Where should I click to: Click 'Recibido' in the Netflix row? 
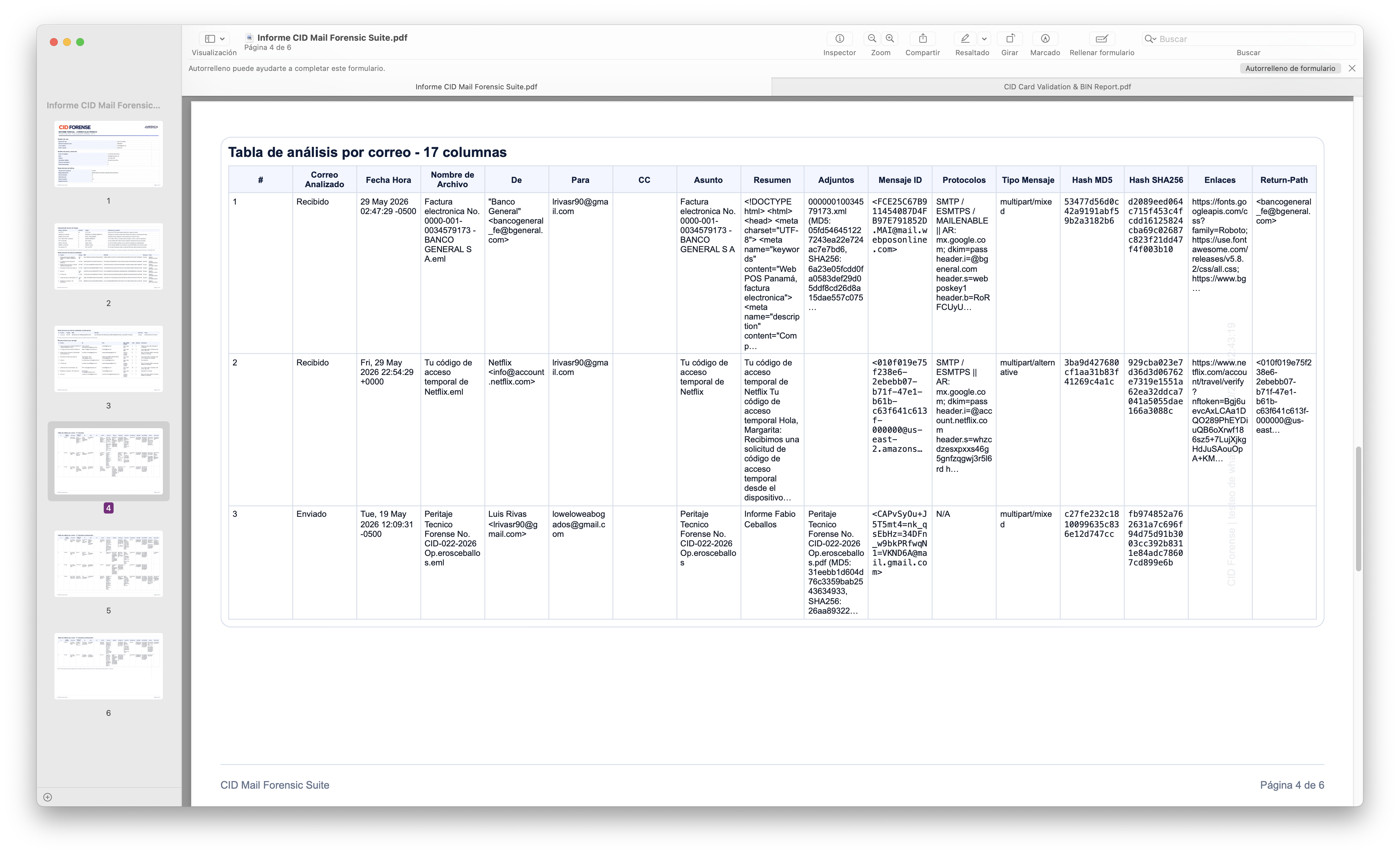coord(313,362)
